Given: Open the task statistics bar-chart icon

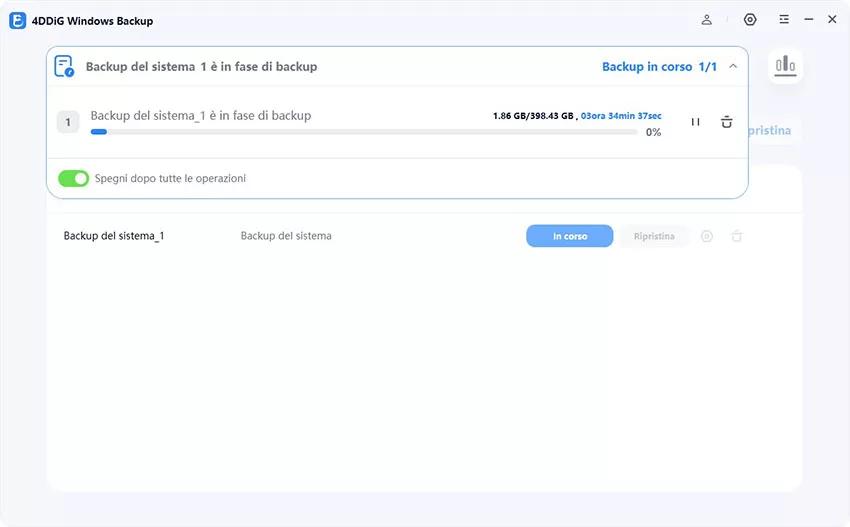Looking at the screenshot, I should coord(785,66).
